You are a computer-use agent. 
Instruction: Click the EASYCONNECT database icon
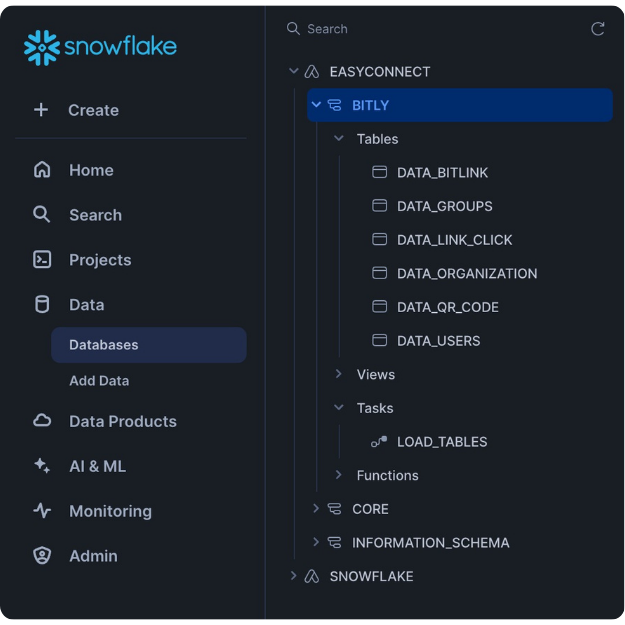point(312,72)
